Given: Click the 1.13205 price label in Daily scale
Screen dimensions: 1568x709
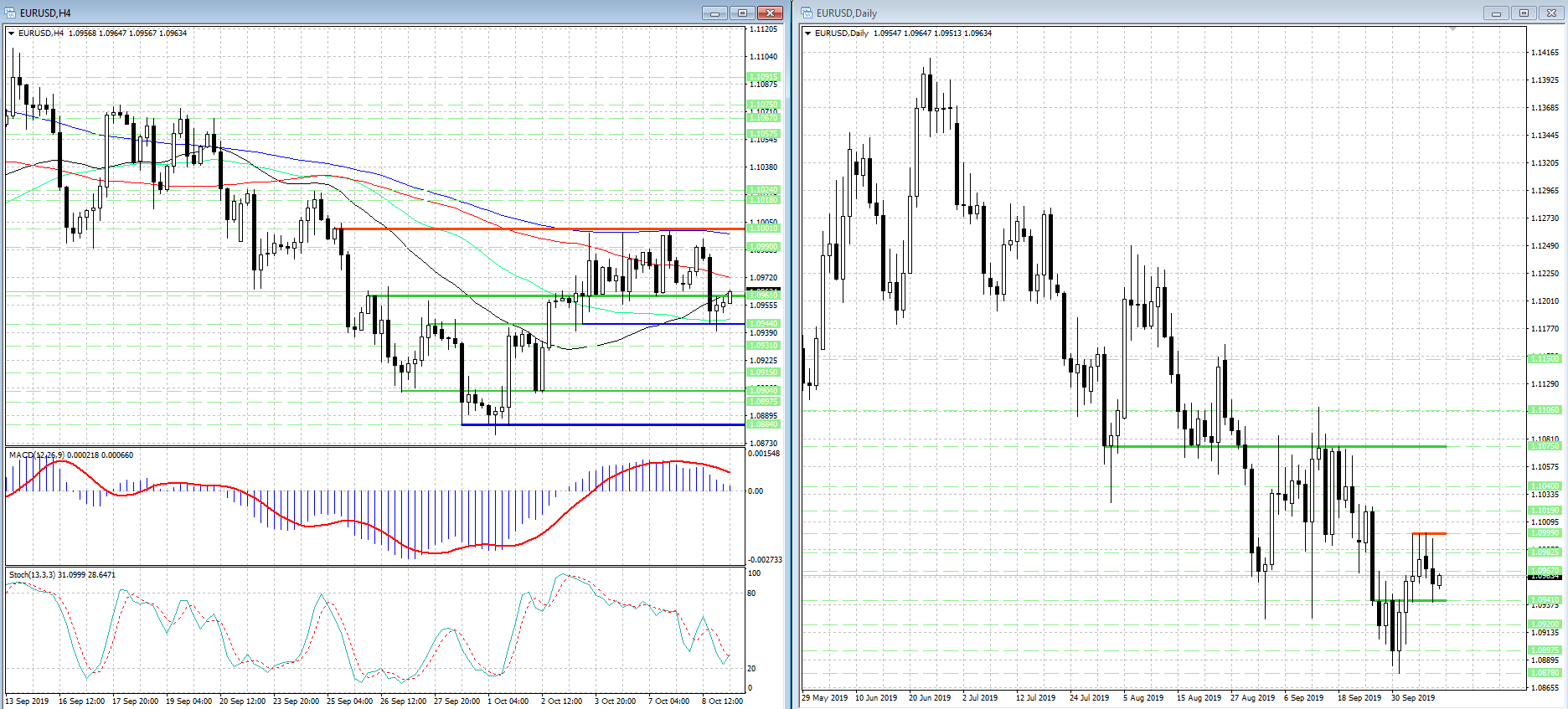Looking at the screenshot, I should pos(1545,163).
